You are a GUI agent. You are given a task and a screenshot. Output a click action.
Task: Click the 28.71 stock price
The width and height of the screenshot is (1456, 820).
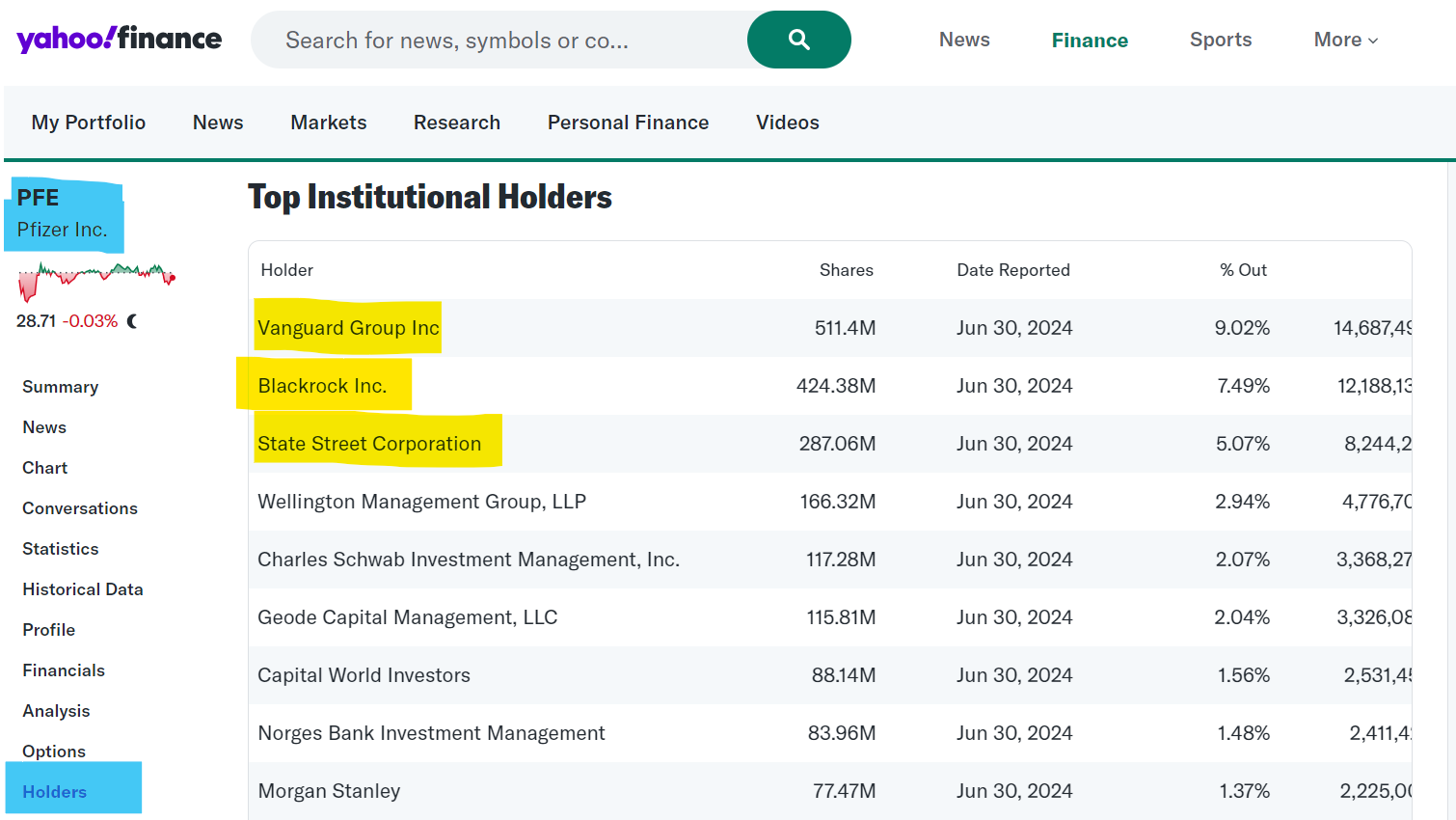pos(36,321)
